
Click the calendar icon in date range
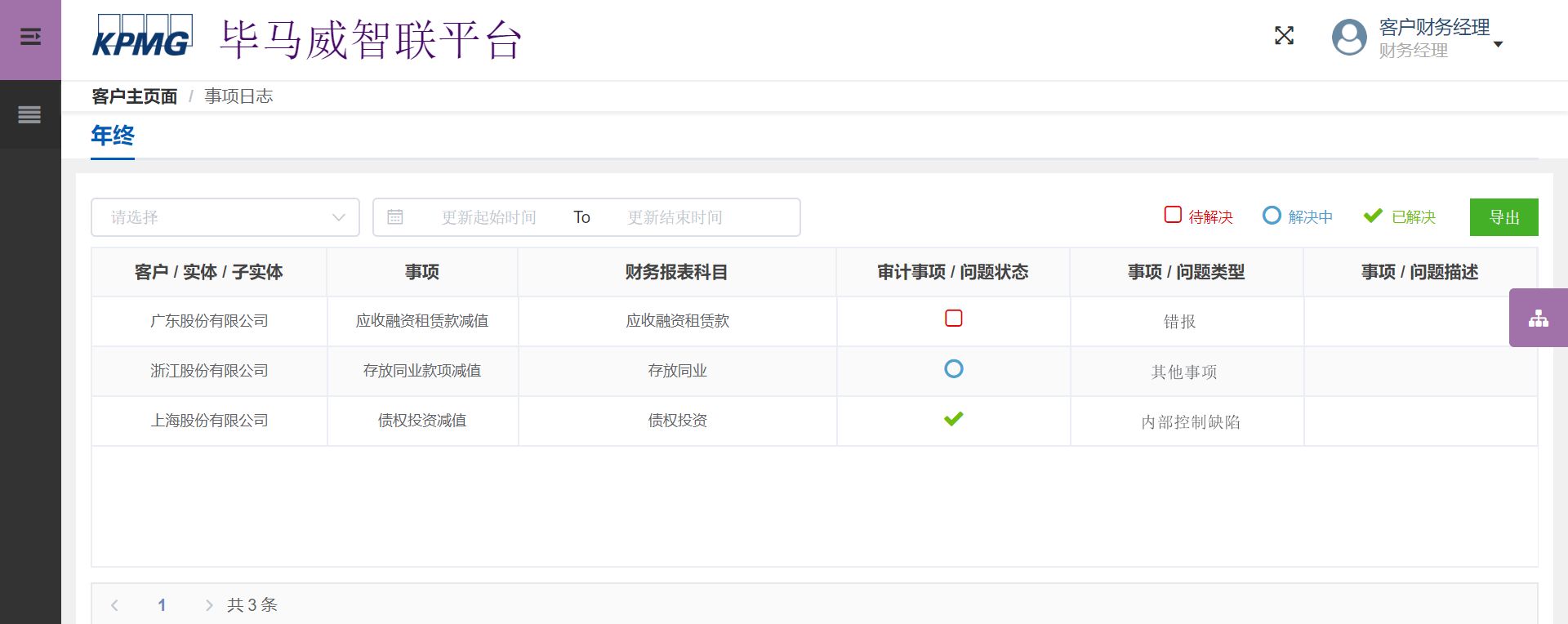point(395,217)
